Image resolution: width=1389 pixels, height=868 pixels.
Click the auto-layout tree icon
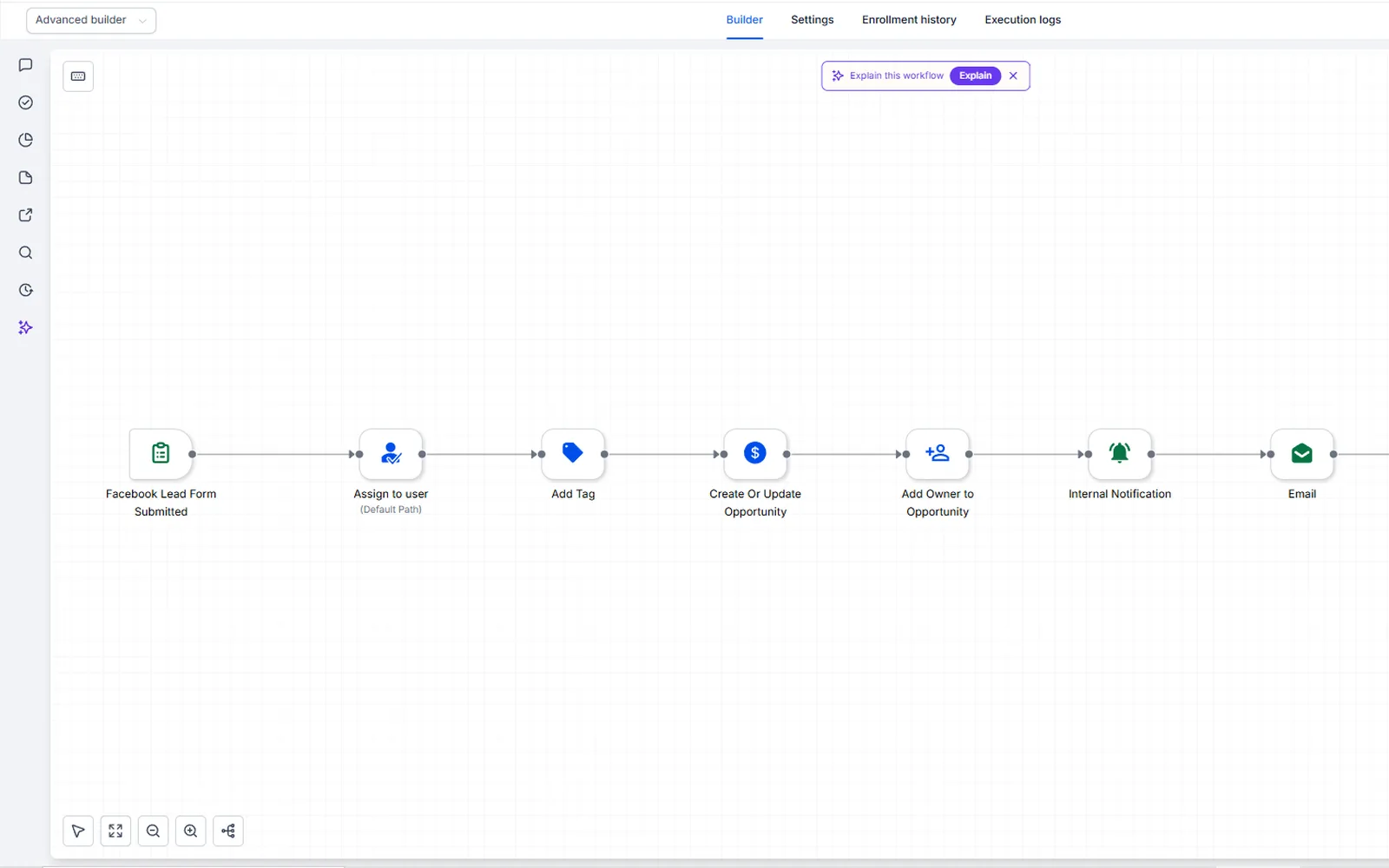[x=228, y=831]
